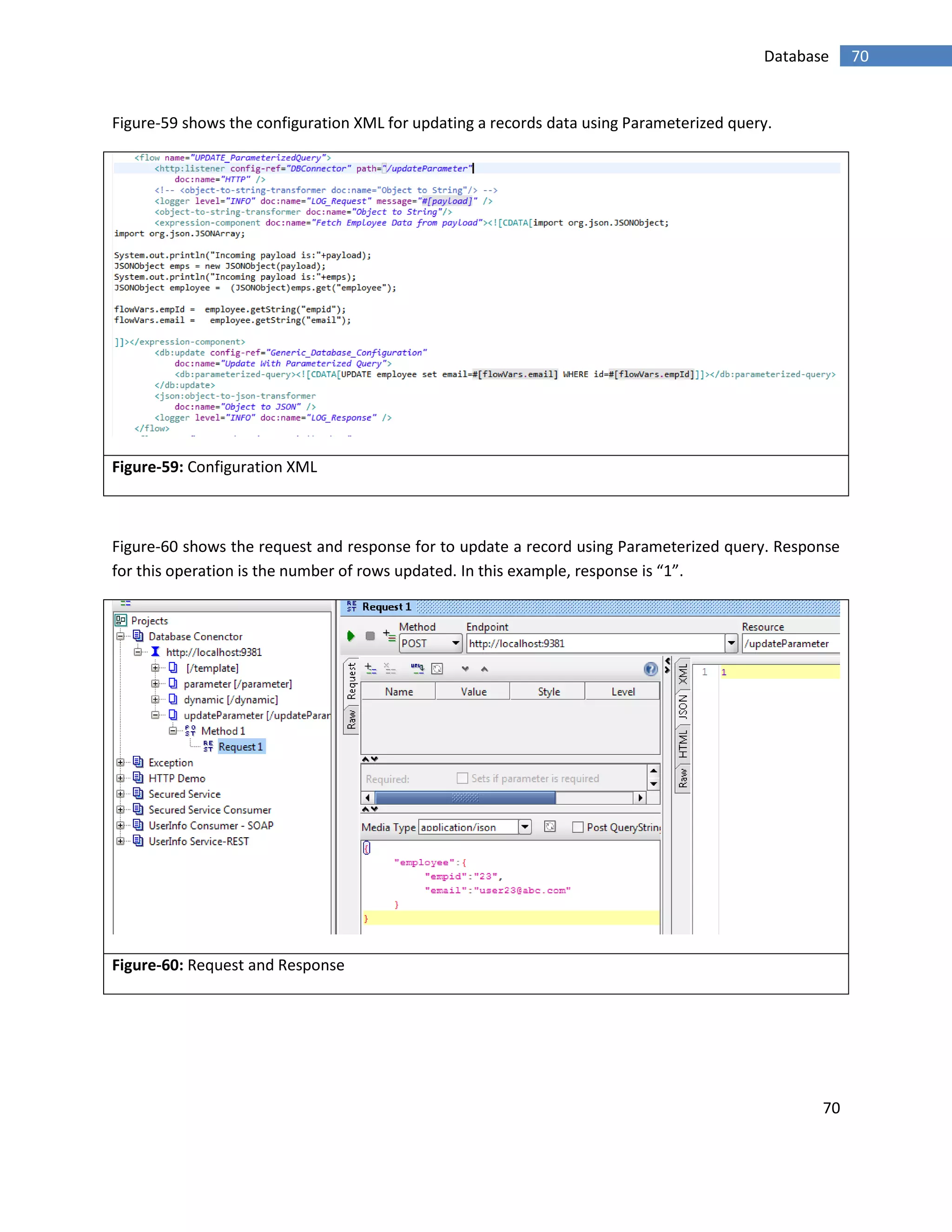Select updateParameter resource in tree
This screenshot has height=1232, width=952.
click(x=257, y=715)
